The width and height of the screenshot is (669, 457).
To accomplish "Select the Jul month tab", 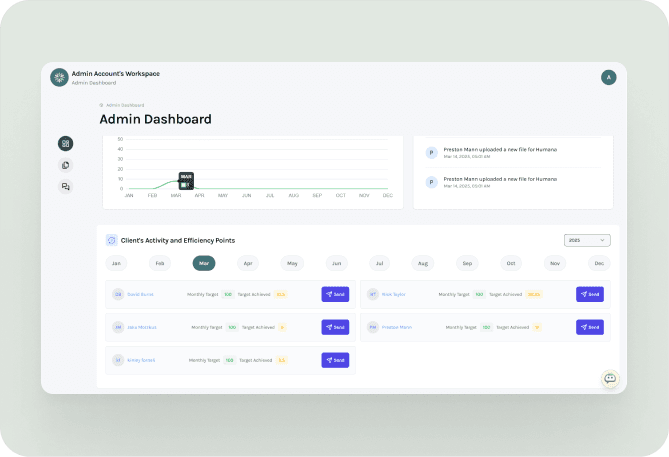I will [x=380, y=263].
